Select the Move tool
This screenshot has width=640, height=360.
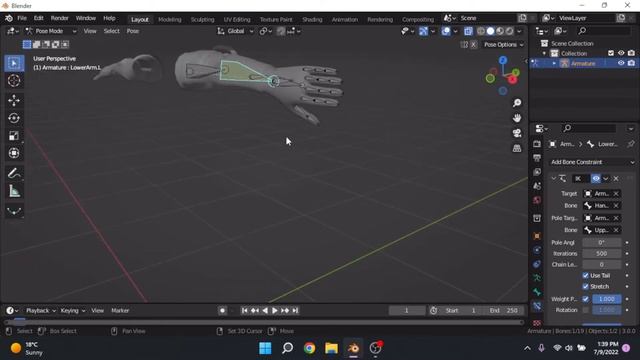click(x=14, y=100)
